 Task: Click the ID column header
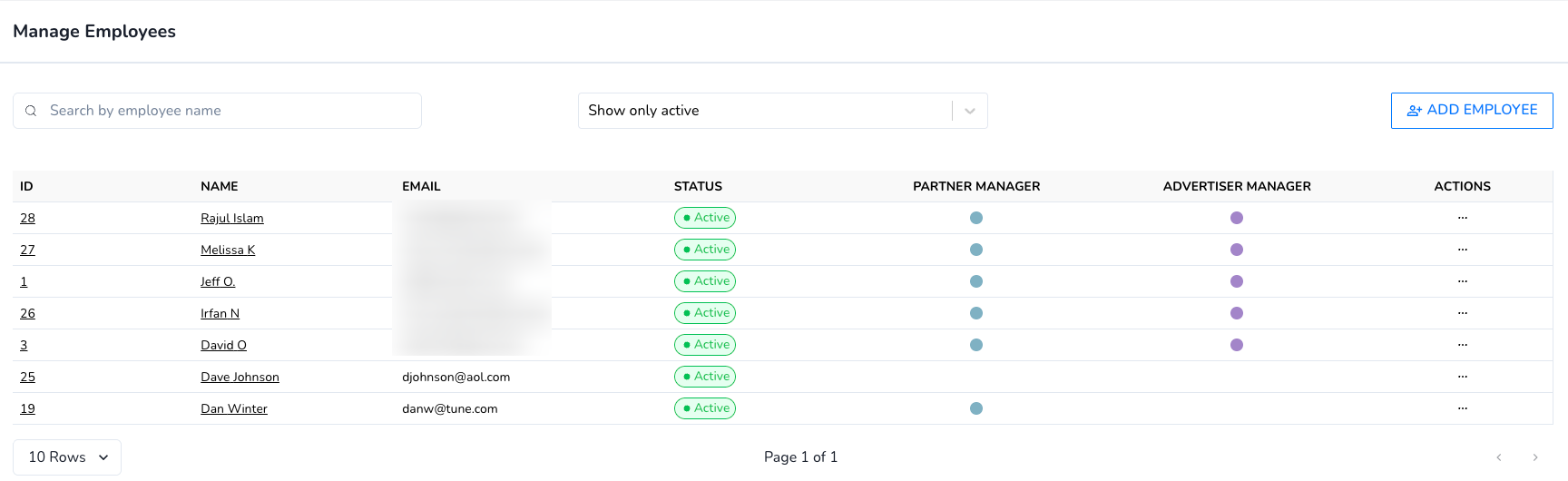pyautogui.click(x=26, y=186)
